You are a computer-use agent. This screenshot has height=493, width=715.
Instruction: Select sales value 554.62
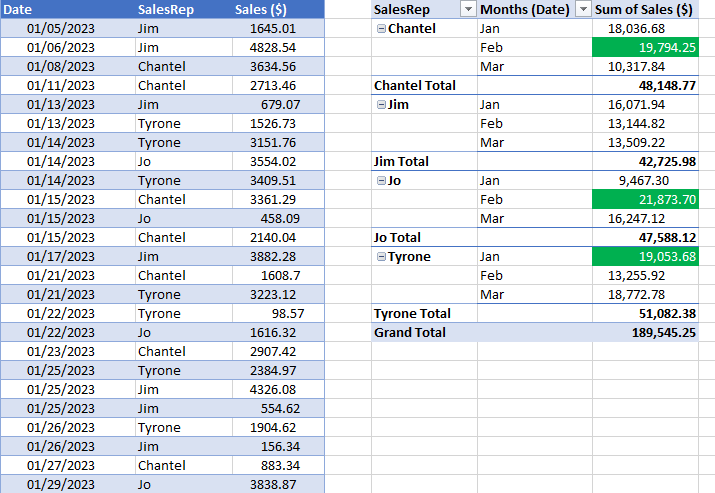[278, 409]
